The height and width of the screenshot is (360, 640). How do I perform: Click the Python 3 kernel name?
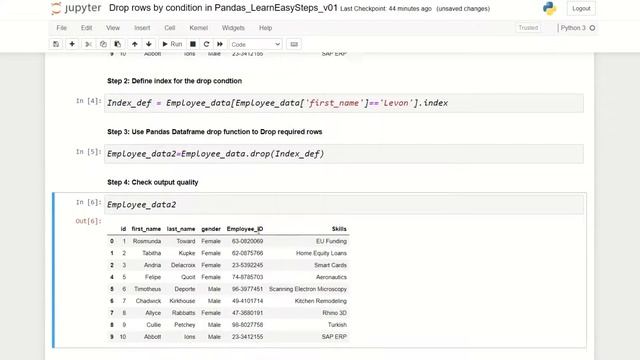(x=573, y=28)
